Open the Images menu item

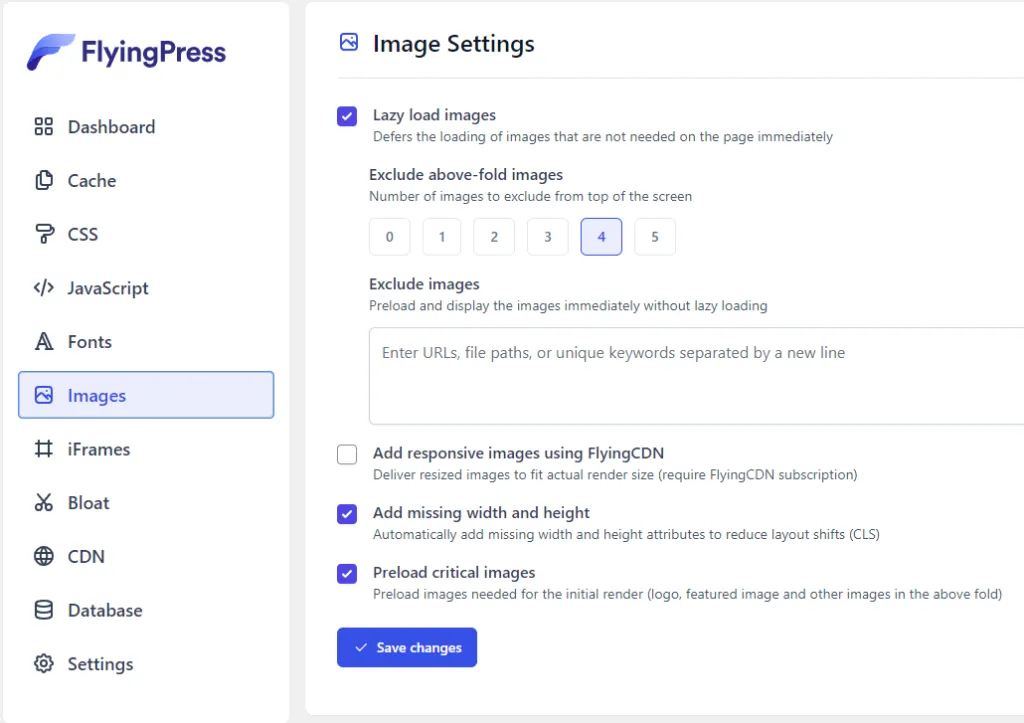(146, 395)
